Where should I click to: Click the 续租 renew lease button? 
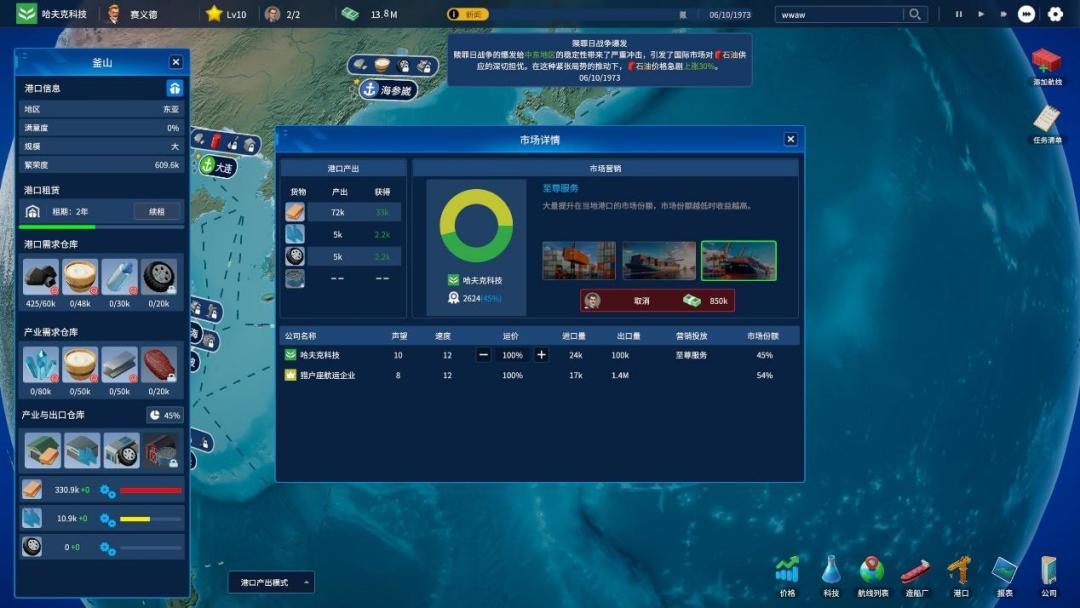[157, 211]
